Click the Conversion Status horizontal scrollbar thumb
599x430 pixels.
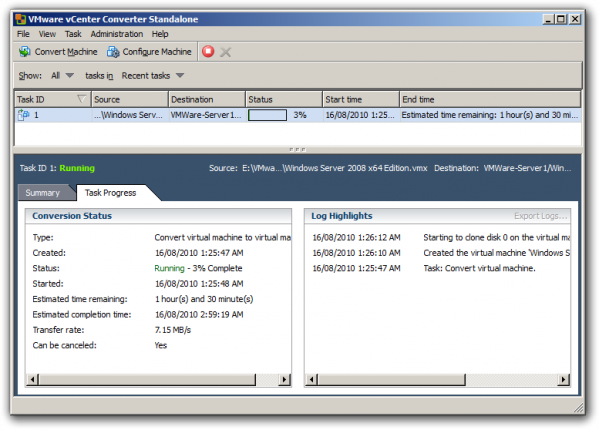pyautogui.click(x=147, y=380)
